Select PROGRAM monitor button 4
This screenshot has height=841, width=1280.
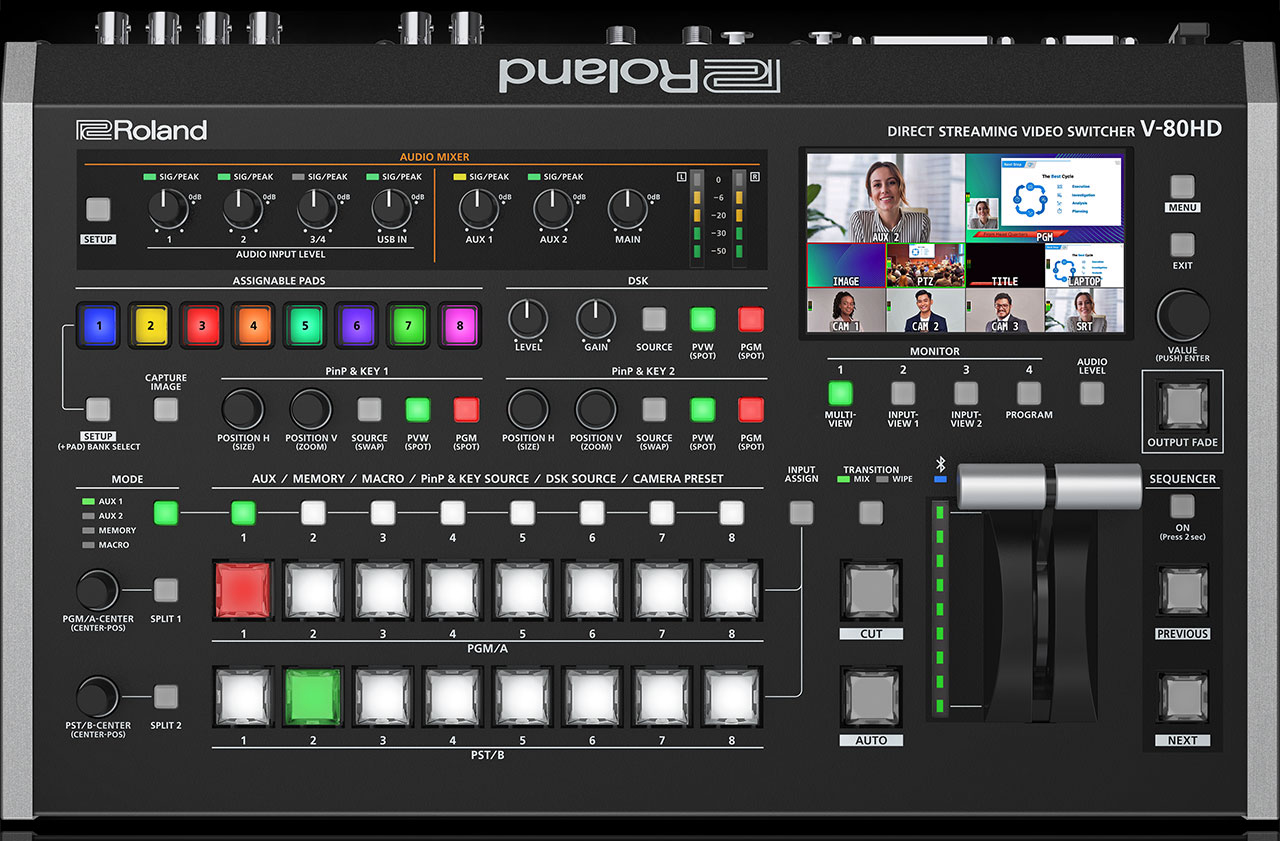[1029, 393]
